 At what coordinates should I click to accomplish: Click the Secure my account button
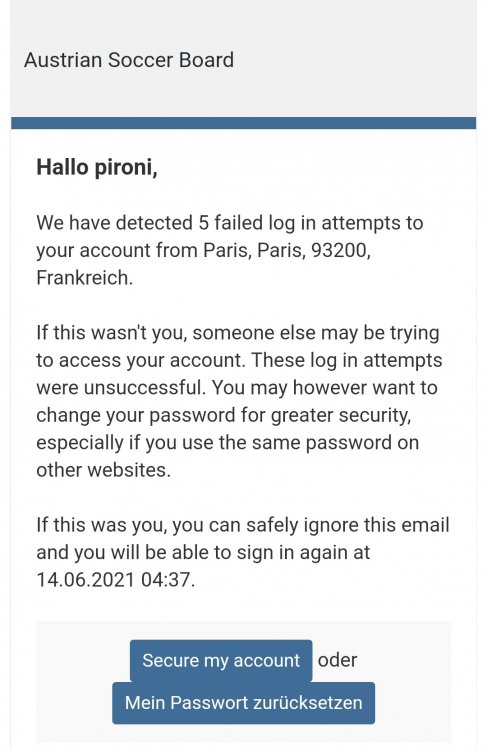[221, 661]
